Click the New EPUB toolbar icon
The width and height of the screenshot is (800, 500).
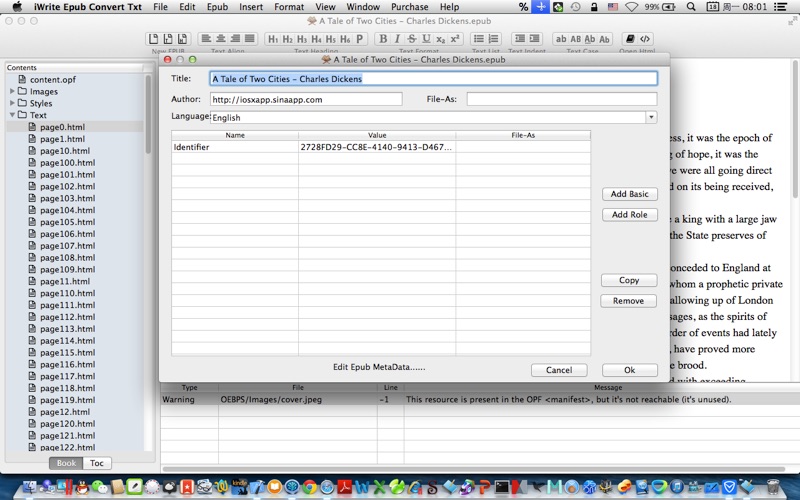[153, 39]
